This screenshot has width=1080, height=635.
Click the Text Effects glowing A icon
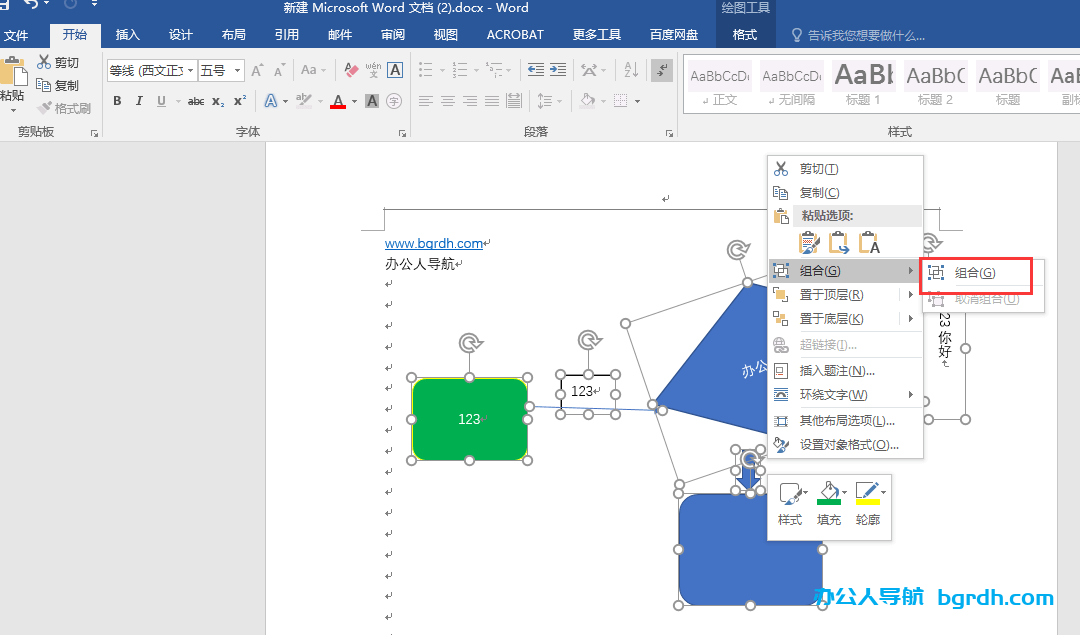[x=270, y=101]
